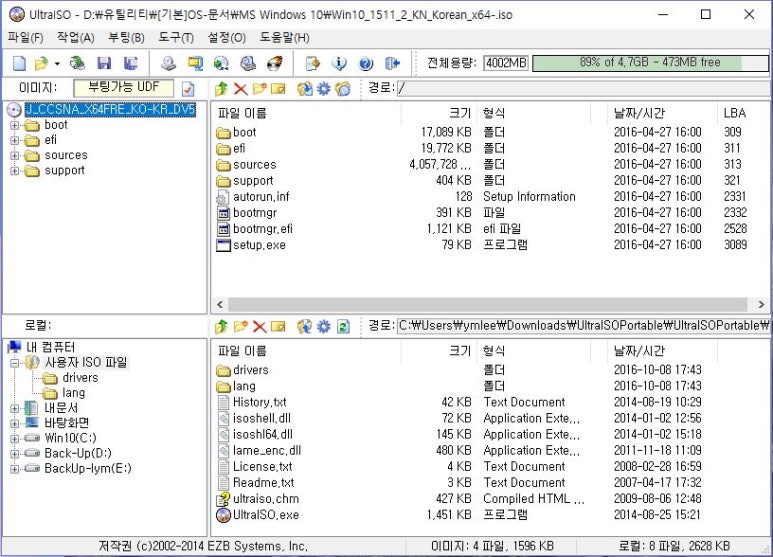Click the red X delete icon in local pane

point(259,326)
